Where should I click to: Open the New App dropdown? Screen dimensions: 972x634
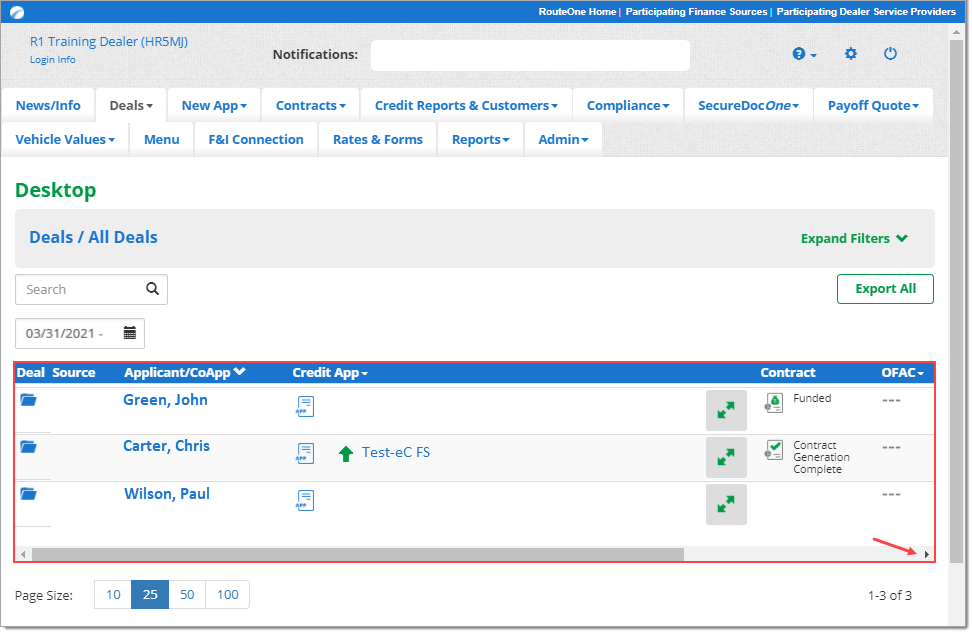point(214,105)
